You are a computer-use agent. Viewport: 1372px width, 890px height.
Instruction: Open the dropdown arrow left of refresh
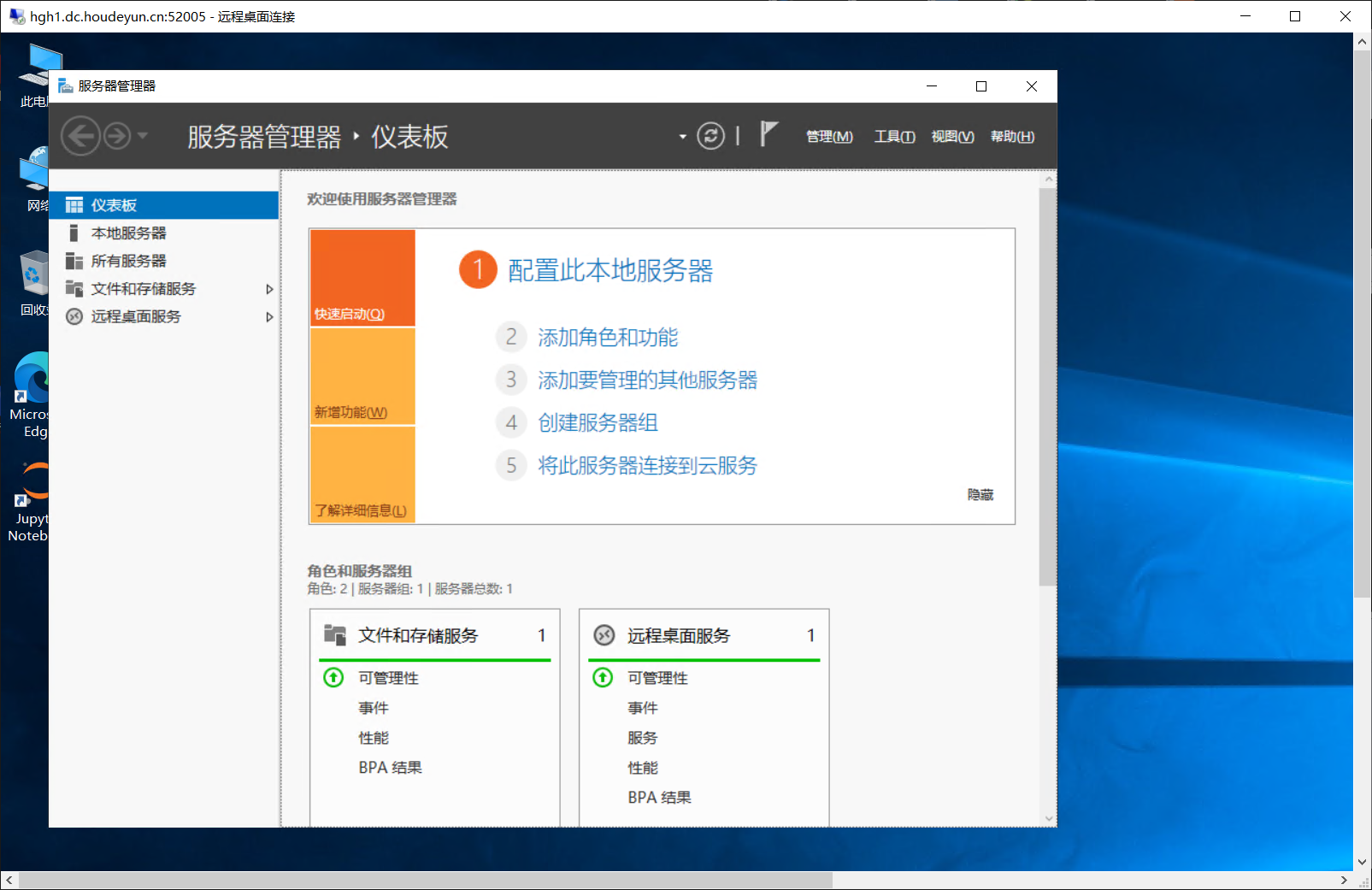coord(682,137)
